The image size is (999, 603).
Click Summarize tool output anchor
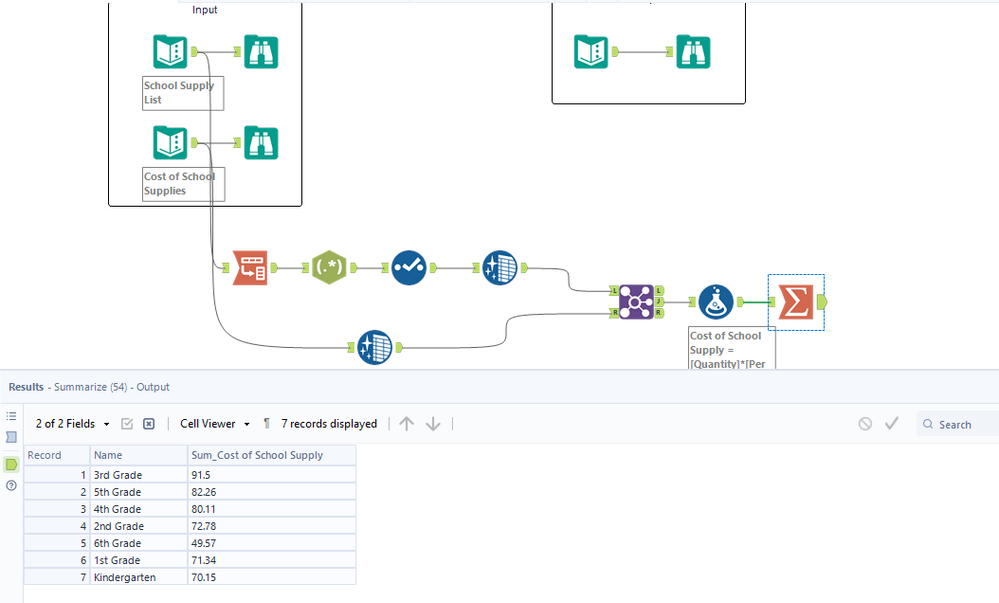click(x=822, y=302)
